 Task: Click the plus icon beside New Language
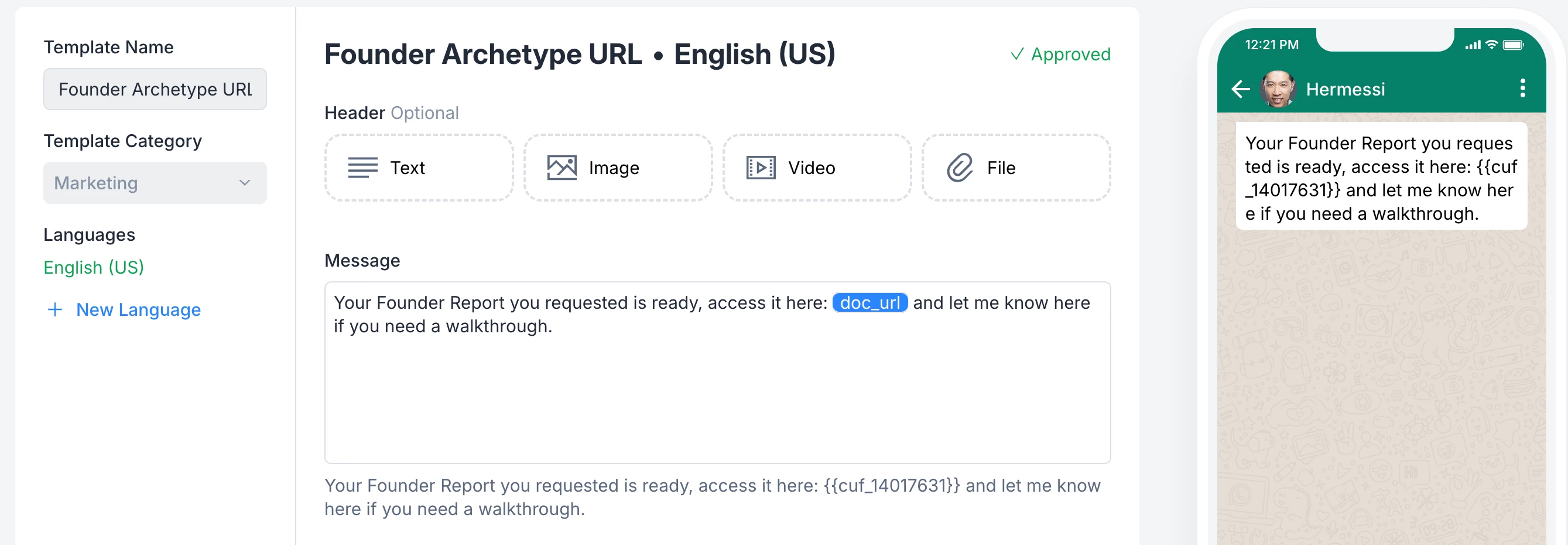[x=55, y=310]
